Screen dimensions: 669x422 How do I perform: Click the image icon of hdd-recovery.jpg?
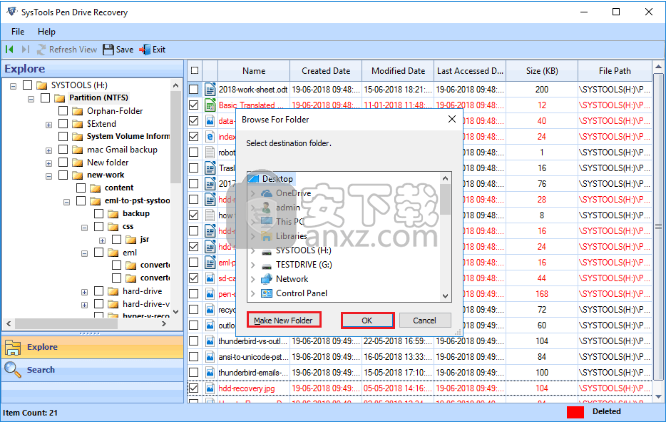click(x=210, y=388)
